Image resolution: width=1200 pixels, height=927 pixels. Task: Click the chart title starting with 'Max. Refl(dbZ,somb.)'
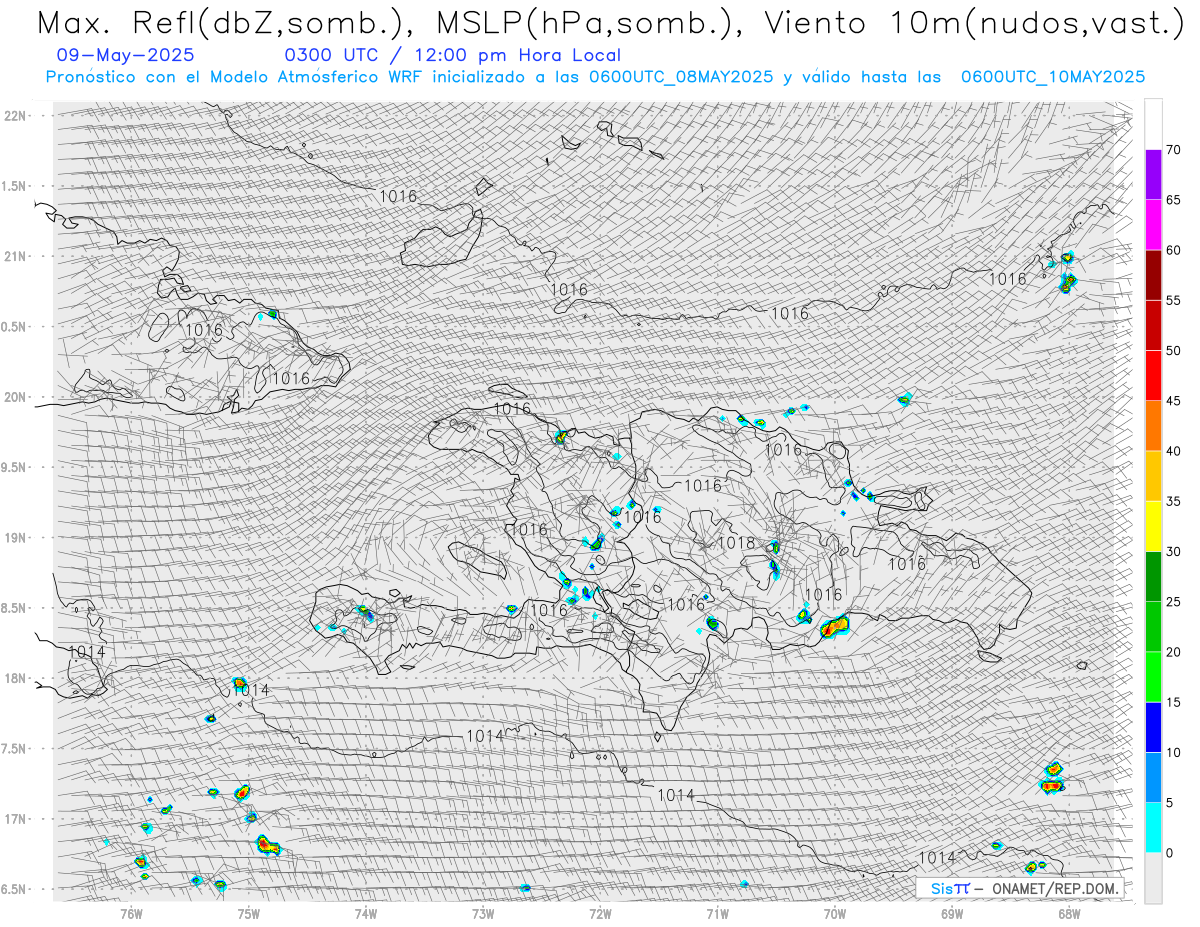click(x=610, y=24)
